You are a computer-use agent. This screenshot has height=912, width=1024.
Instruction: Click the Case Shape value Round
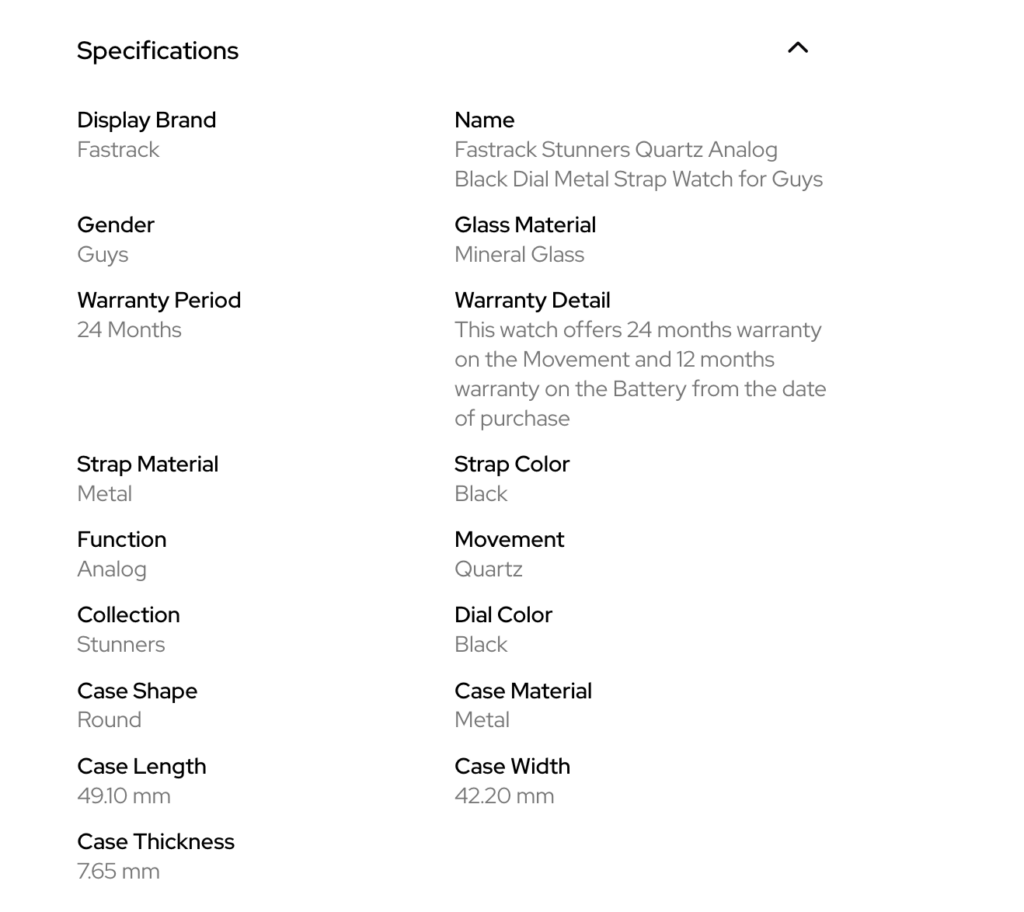tap(109, 720)
